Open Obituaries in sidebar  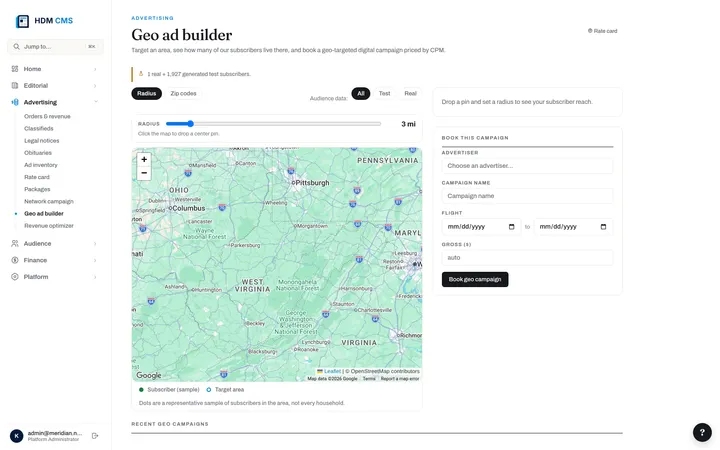click(38, 153)
